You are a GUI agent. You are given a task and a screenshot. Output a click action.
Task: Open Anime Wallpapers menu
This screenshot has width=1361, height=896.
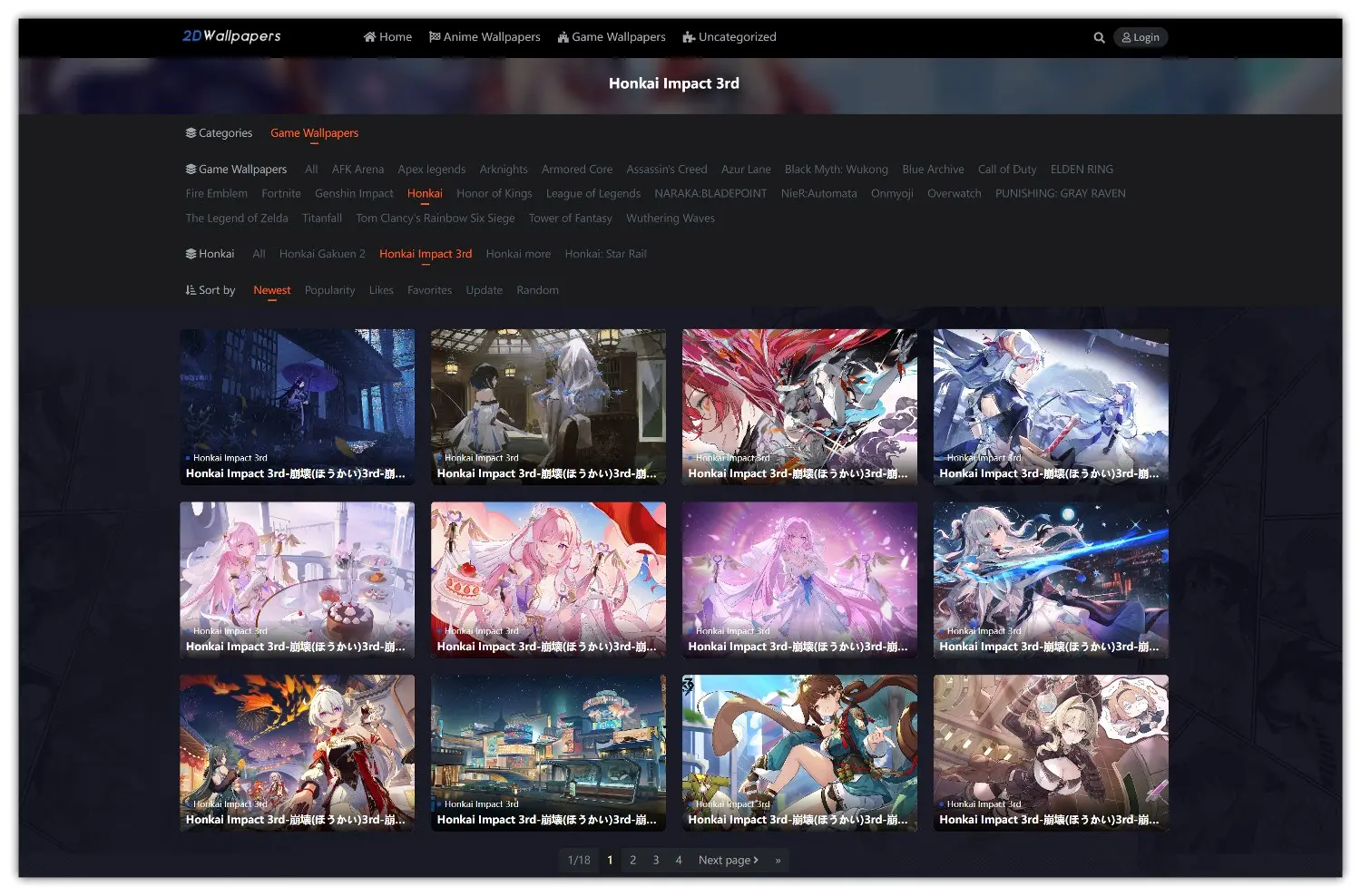485,37
